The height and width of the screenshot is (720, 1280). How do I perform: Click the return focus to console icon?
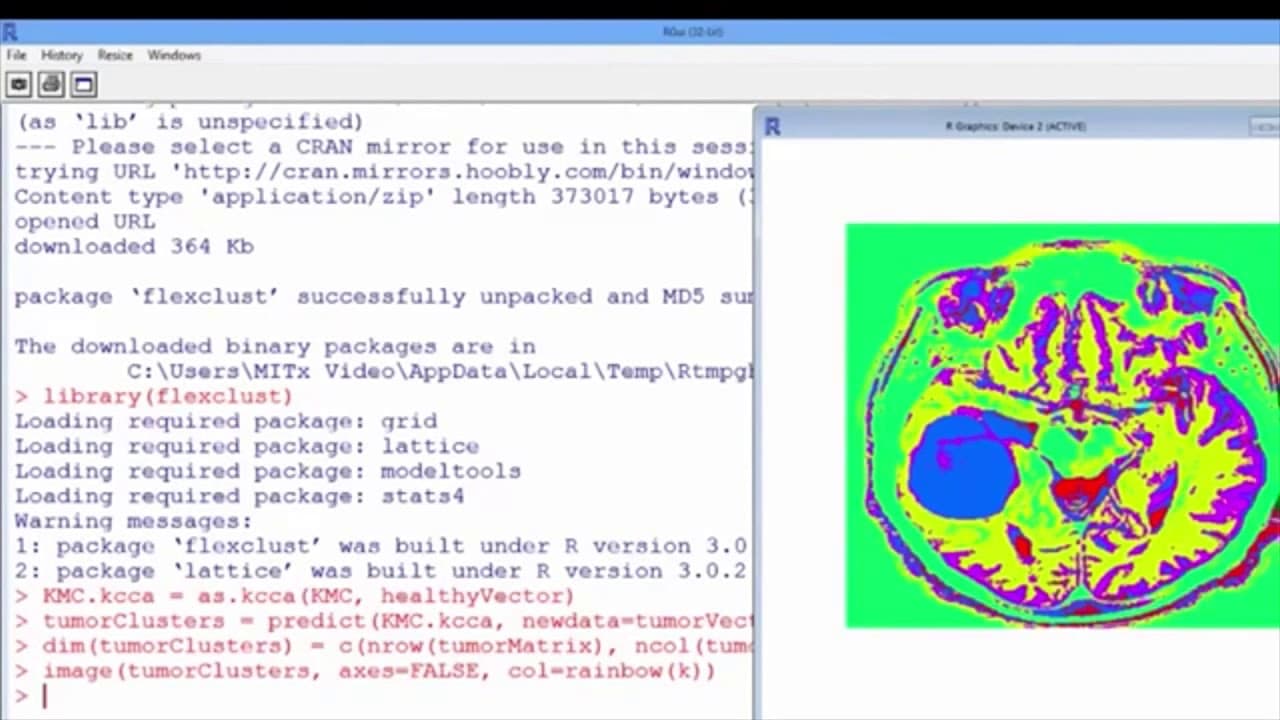83,85
